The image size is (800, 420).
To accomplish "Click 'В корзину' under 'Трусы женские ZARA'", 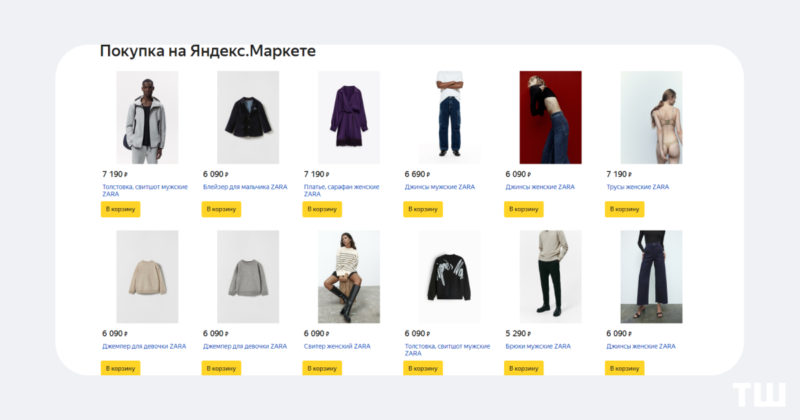I will point(624,209).
